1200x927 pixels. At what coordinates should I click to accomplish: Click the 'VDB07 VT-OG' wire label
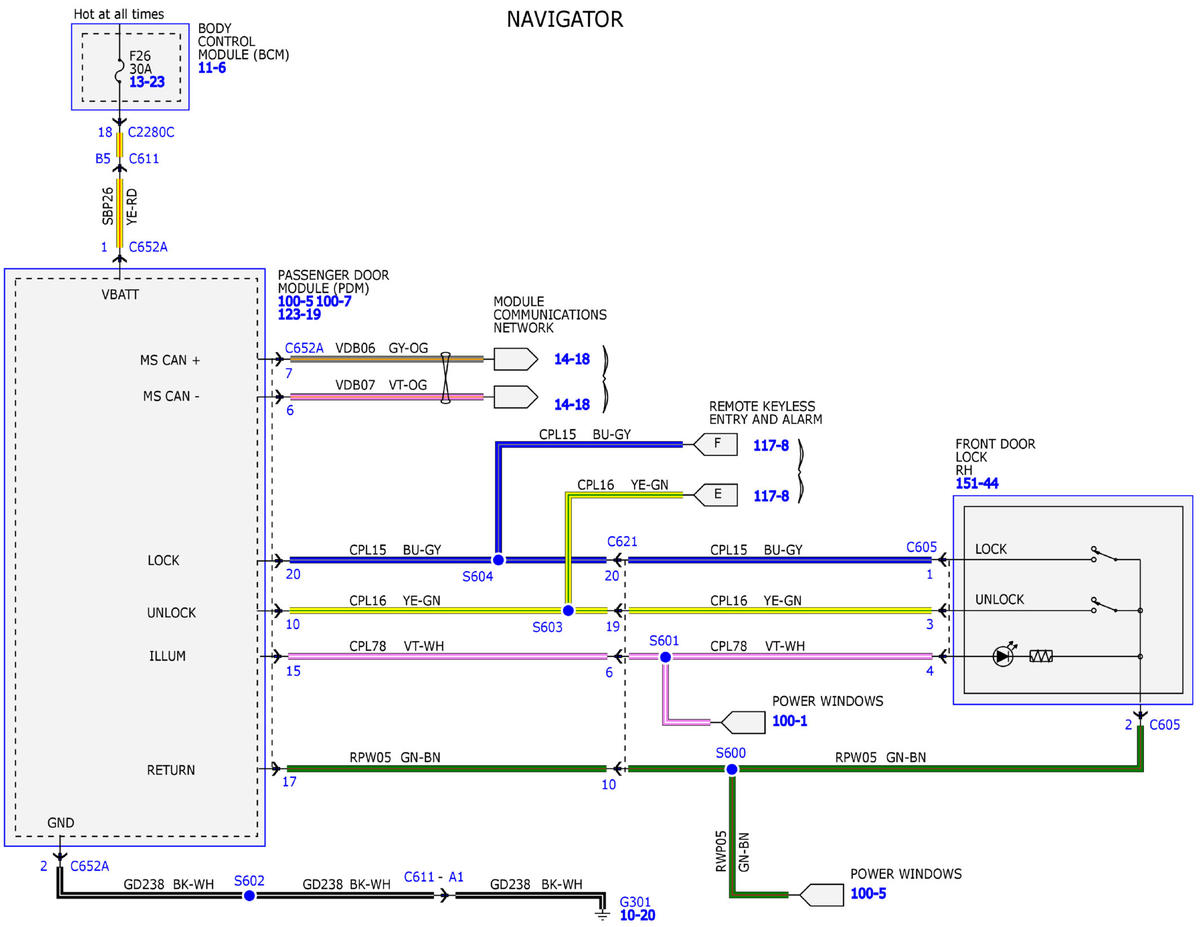[381, 385]
